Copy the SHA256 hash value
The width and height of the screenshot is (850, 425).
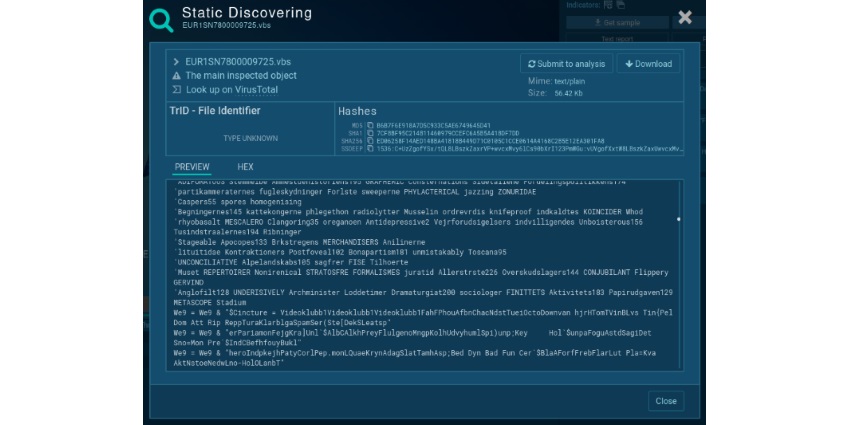(370, 141)
